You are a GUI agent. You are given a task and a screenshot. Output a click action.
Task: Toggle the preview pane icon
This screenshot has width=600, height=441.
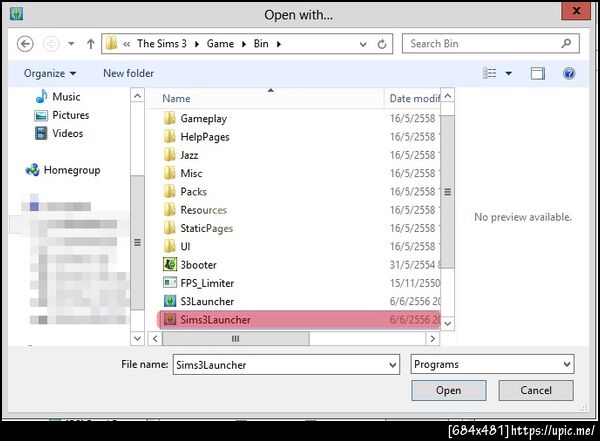pyautogui.click(x=538, y=74)
